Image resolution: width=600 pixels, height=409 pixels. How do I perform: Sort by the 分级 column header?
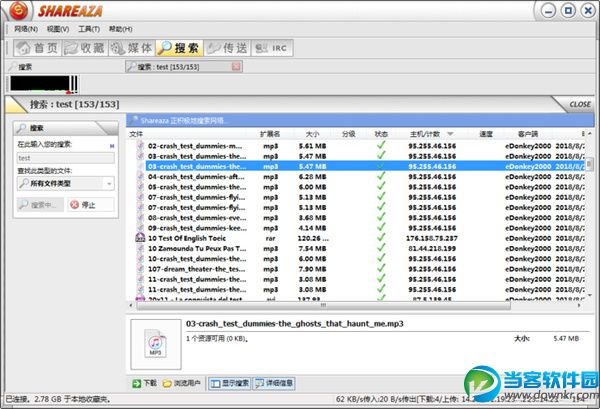tap(348, 134)
